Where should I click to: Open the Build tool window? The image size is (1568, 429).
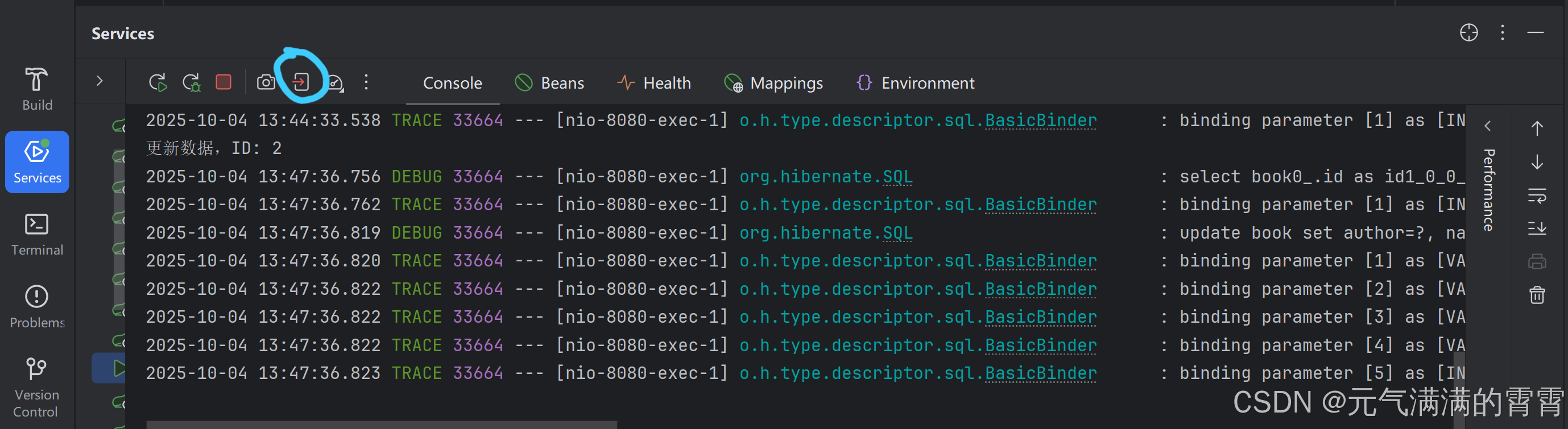pyautogui.click(x=36, y=89)
